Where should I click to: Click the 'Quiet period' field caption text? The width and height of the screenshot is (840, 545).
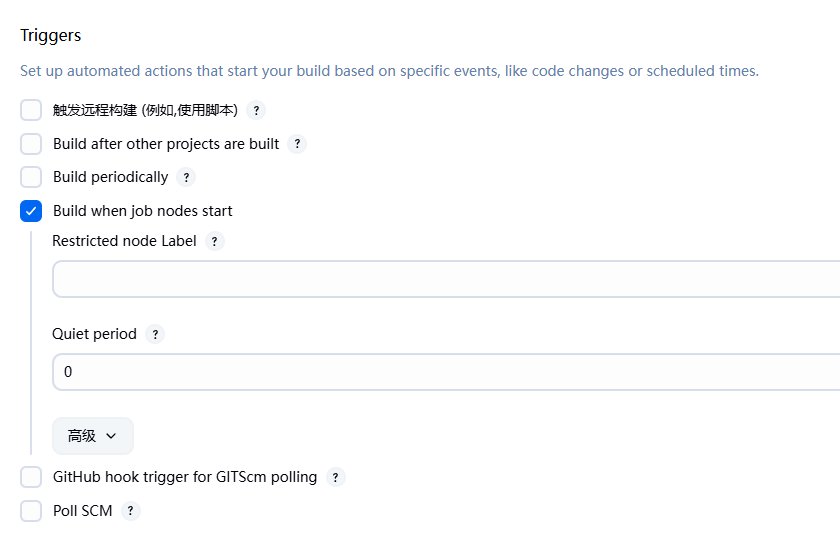(x=94, y=334)
